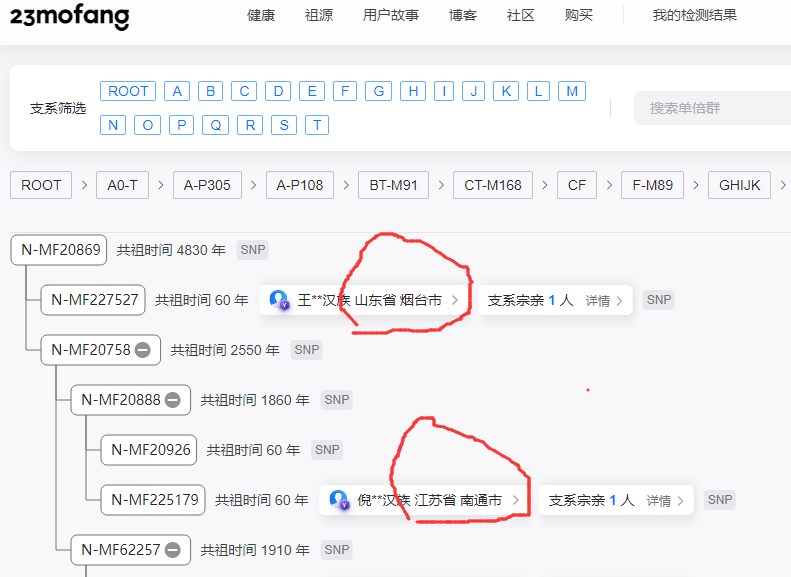Open 详情 for N-MF227527 支系宗亲
Image resolution: width=791 pixels, height=577 pixels.
click(x=604, y=301)
